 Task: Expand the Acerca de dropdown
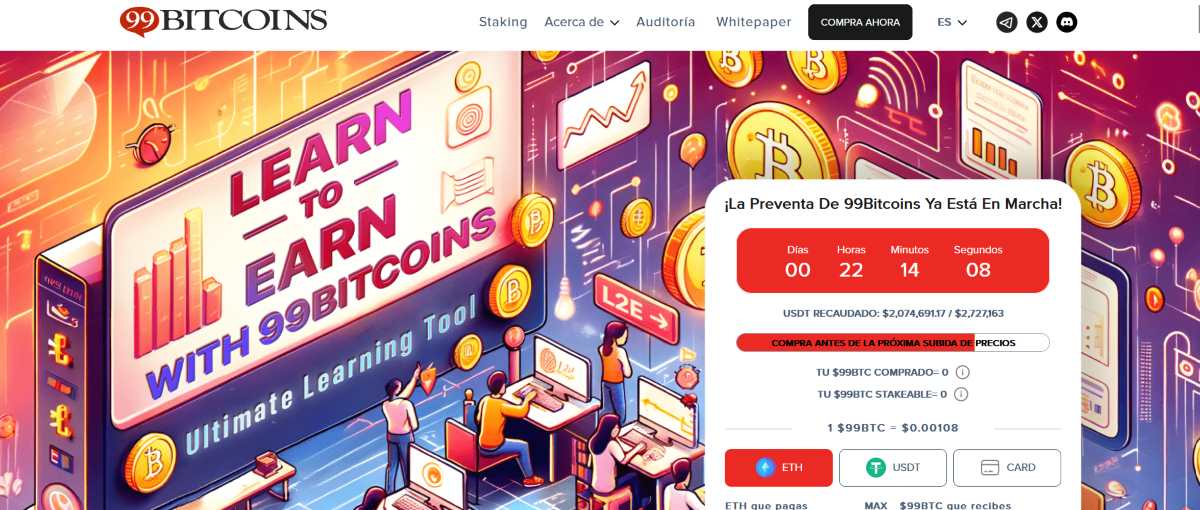pos(582,22)
